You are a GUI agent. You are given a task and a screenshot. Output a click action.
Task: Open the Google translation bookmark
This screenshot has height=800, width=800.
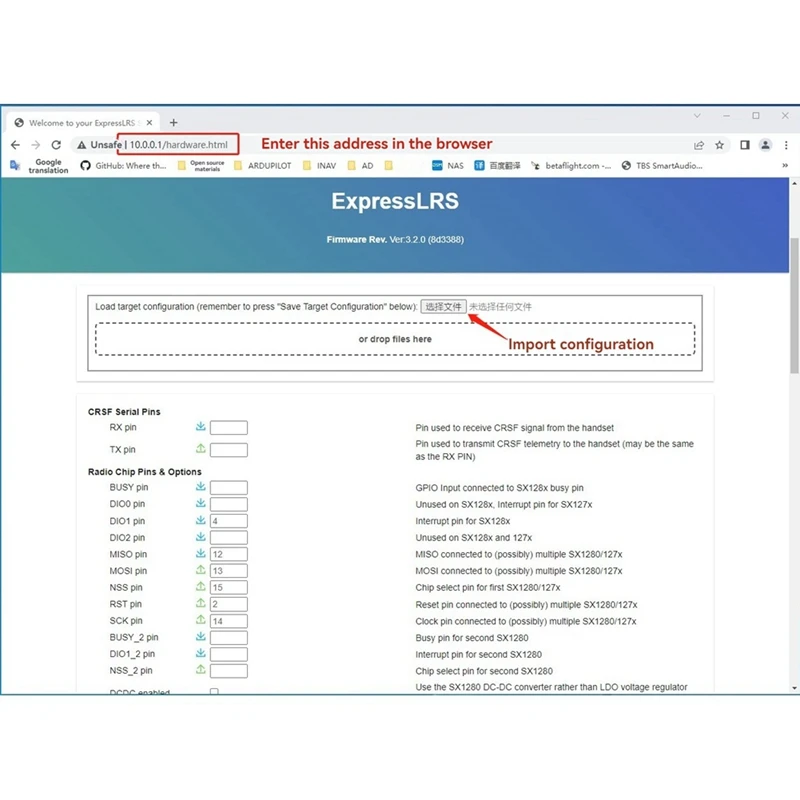pos(39,166)
